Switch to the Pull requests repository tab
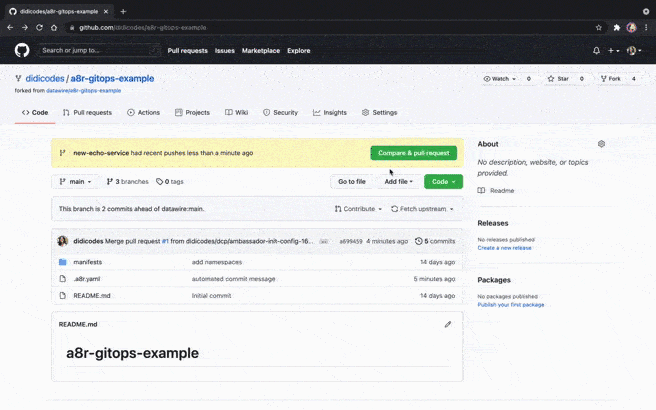This screenshot has height=410, width=656. click(87, 113)
